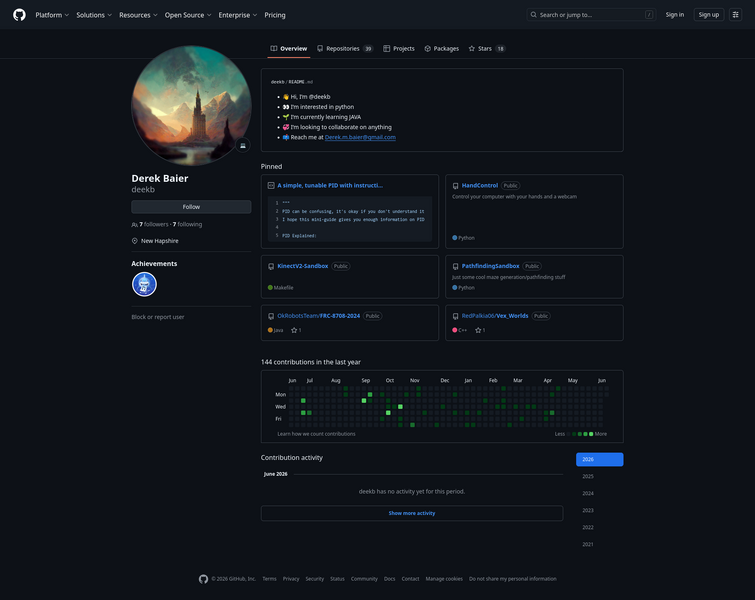Click Do not share my personal information
Screen dimensions: 755x600
coord(513,579)
